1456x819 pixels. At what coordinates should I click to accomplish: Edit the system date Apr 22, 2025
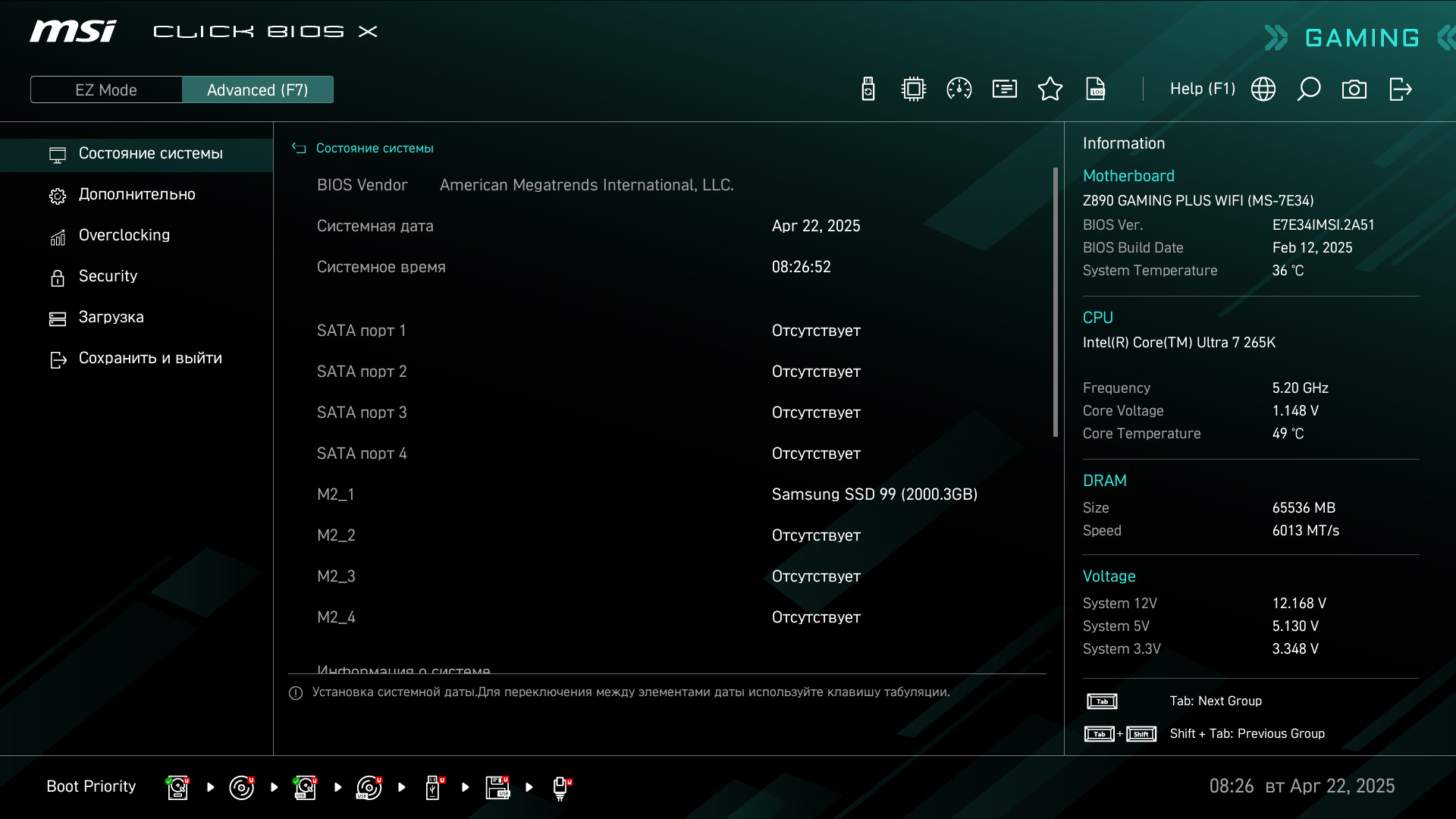(816, 226)
